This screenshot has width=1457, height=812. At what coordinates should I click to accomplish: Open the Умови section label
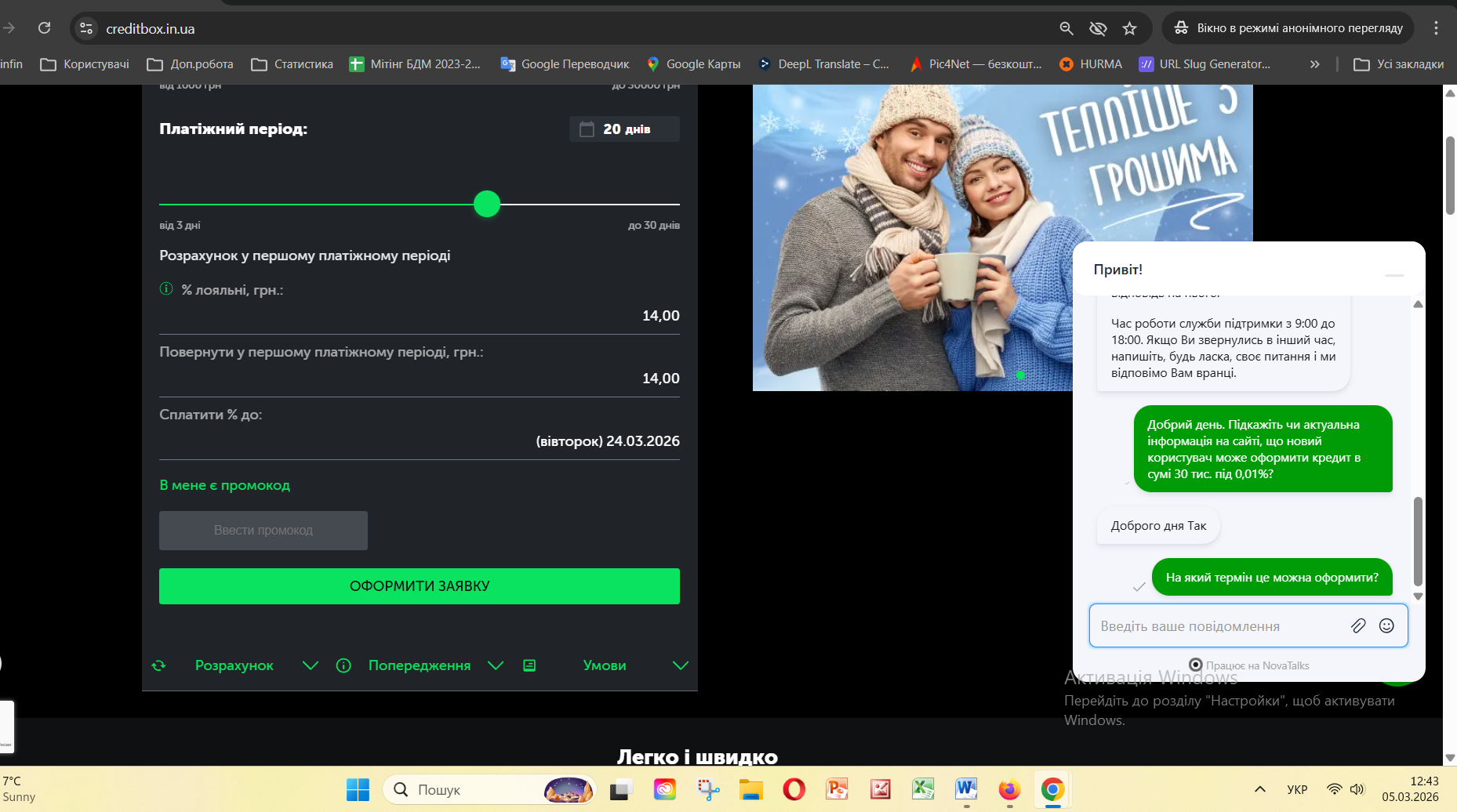(x=605, y=665)
